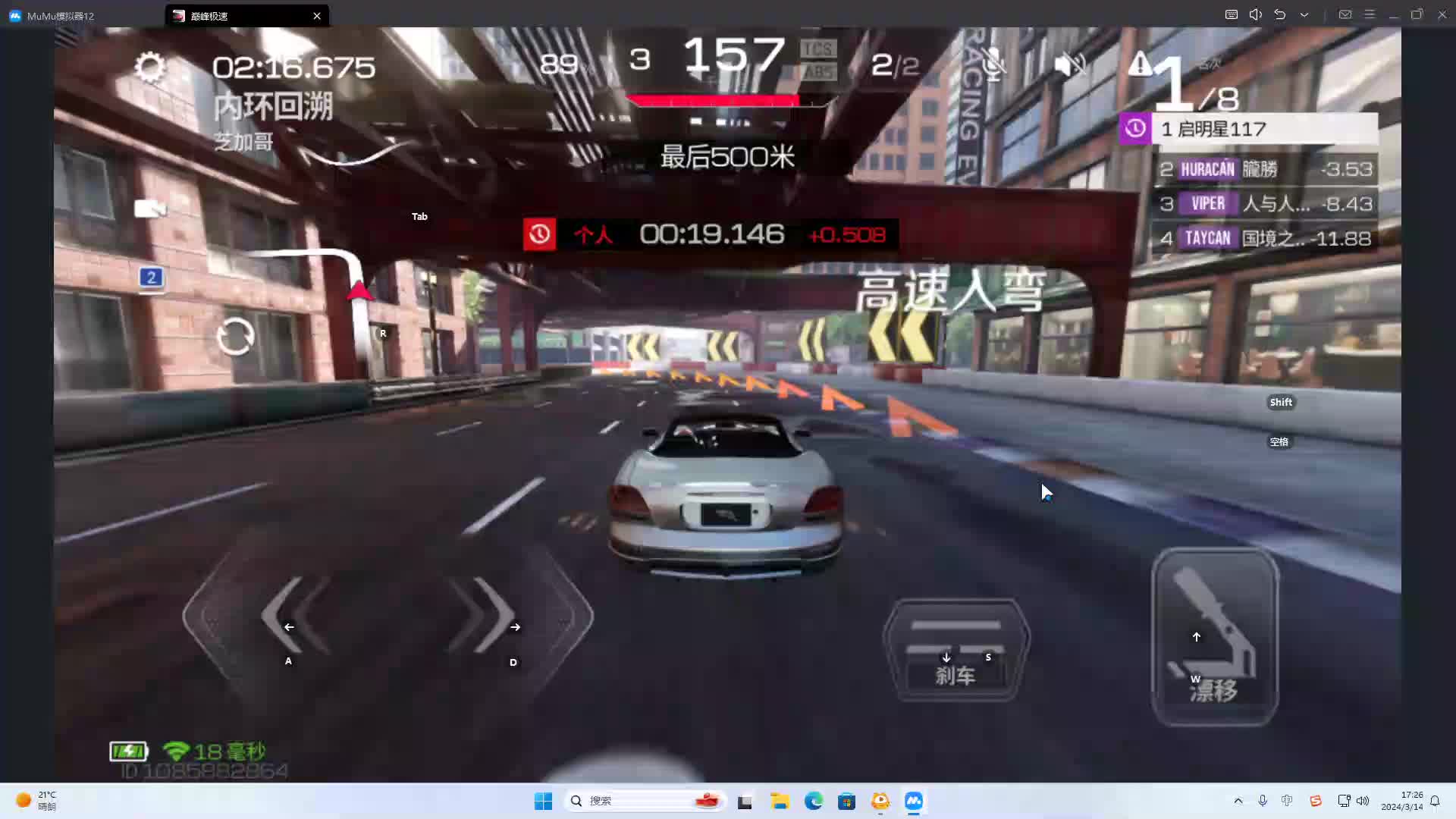The image size is (1456, 819).
Task: Open the emulator hamburger menu
Action: pyautogui.click(x=1370, y=14)
